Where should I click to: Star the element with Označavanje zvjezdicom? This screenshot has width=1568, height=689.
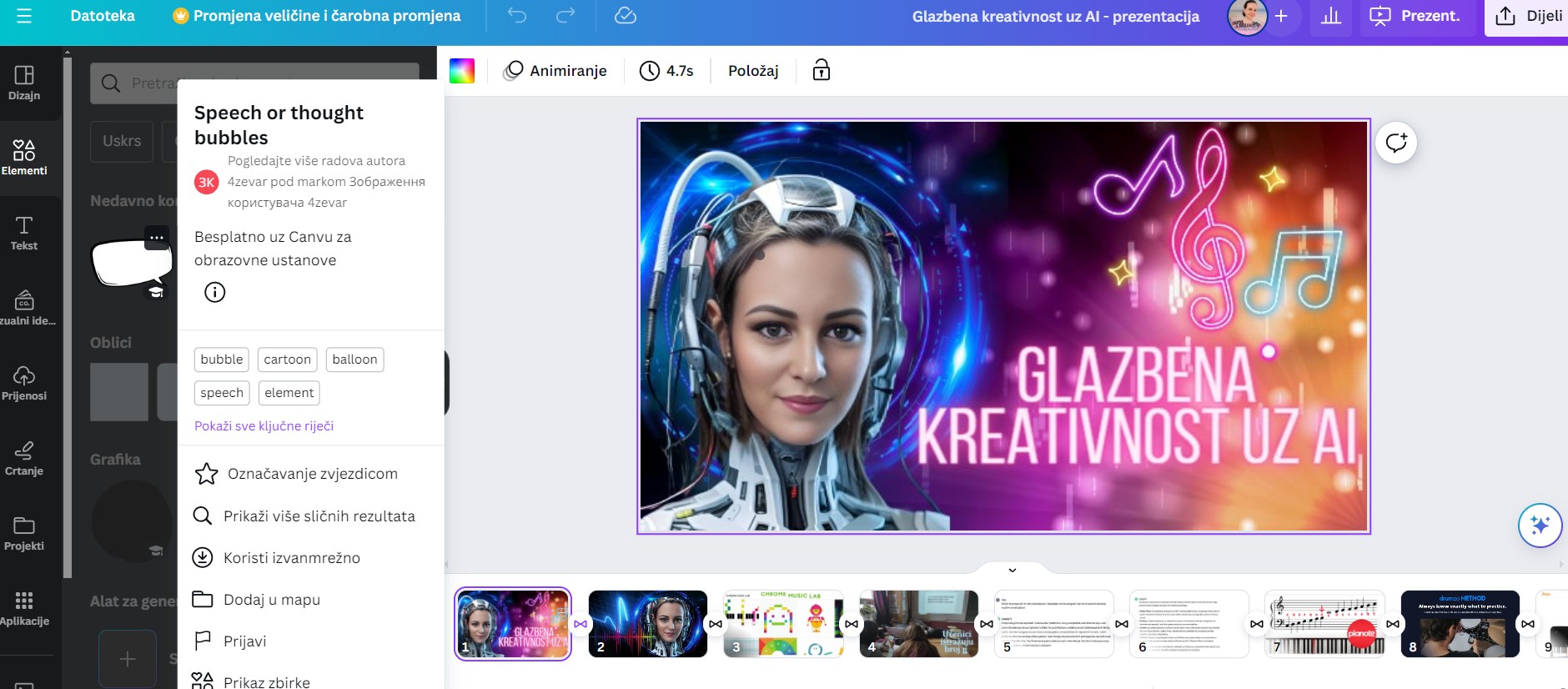[x=297, y=474]
